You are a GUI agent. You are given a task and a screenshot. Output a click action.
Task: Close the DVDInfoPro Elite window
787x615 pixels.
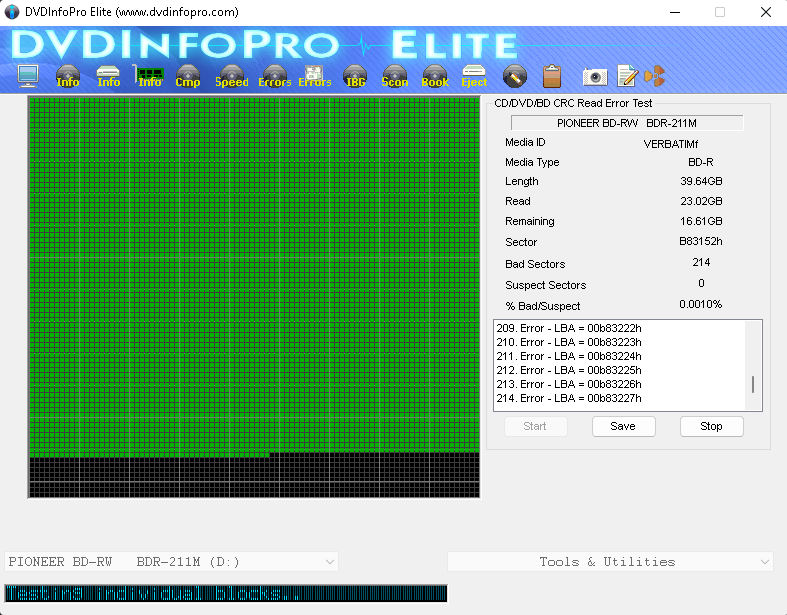click(x=766, y=12)
